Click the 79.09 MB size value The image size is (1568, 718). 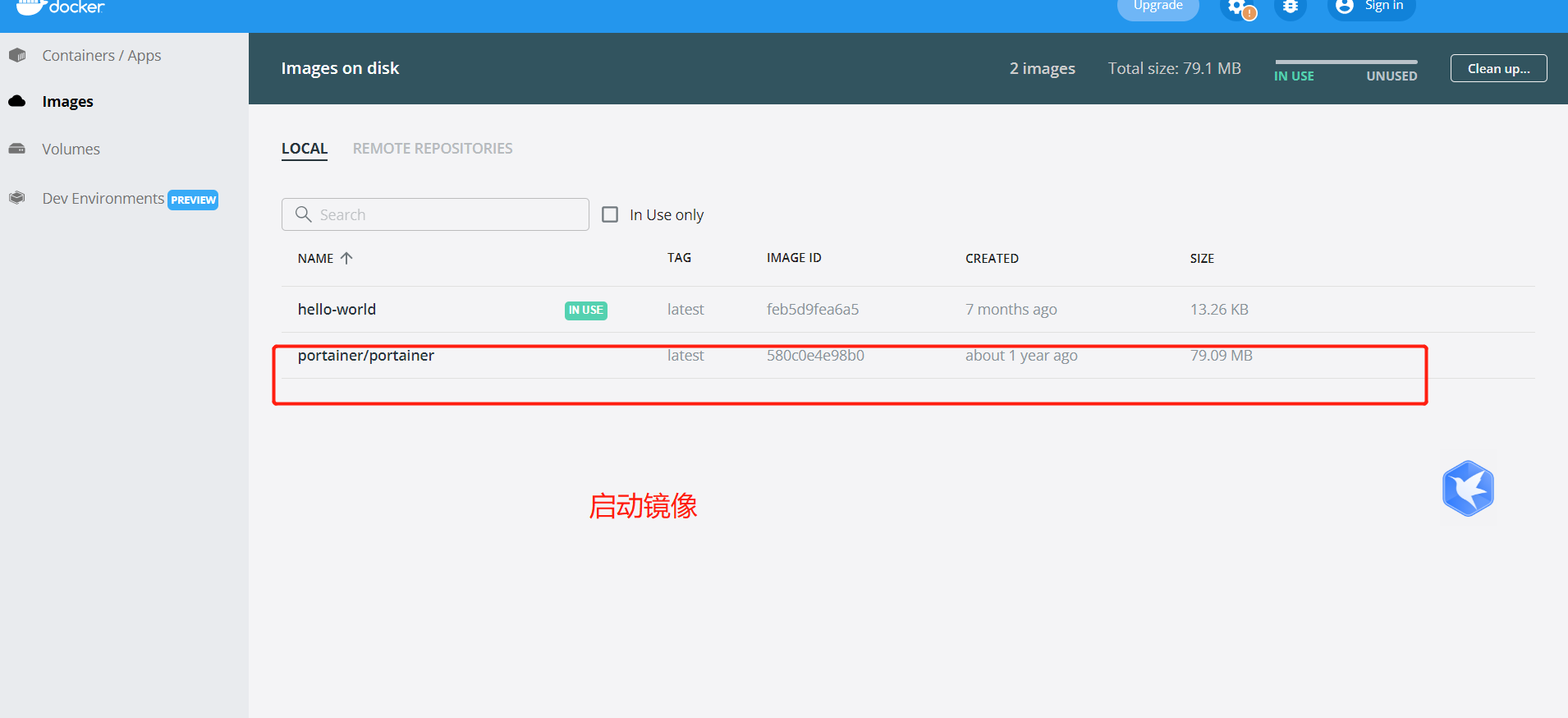click(x=1222, y=356)
